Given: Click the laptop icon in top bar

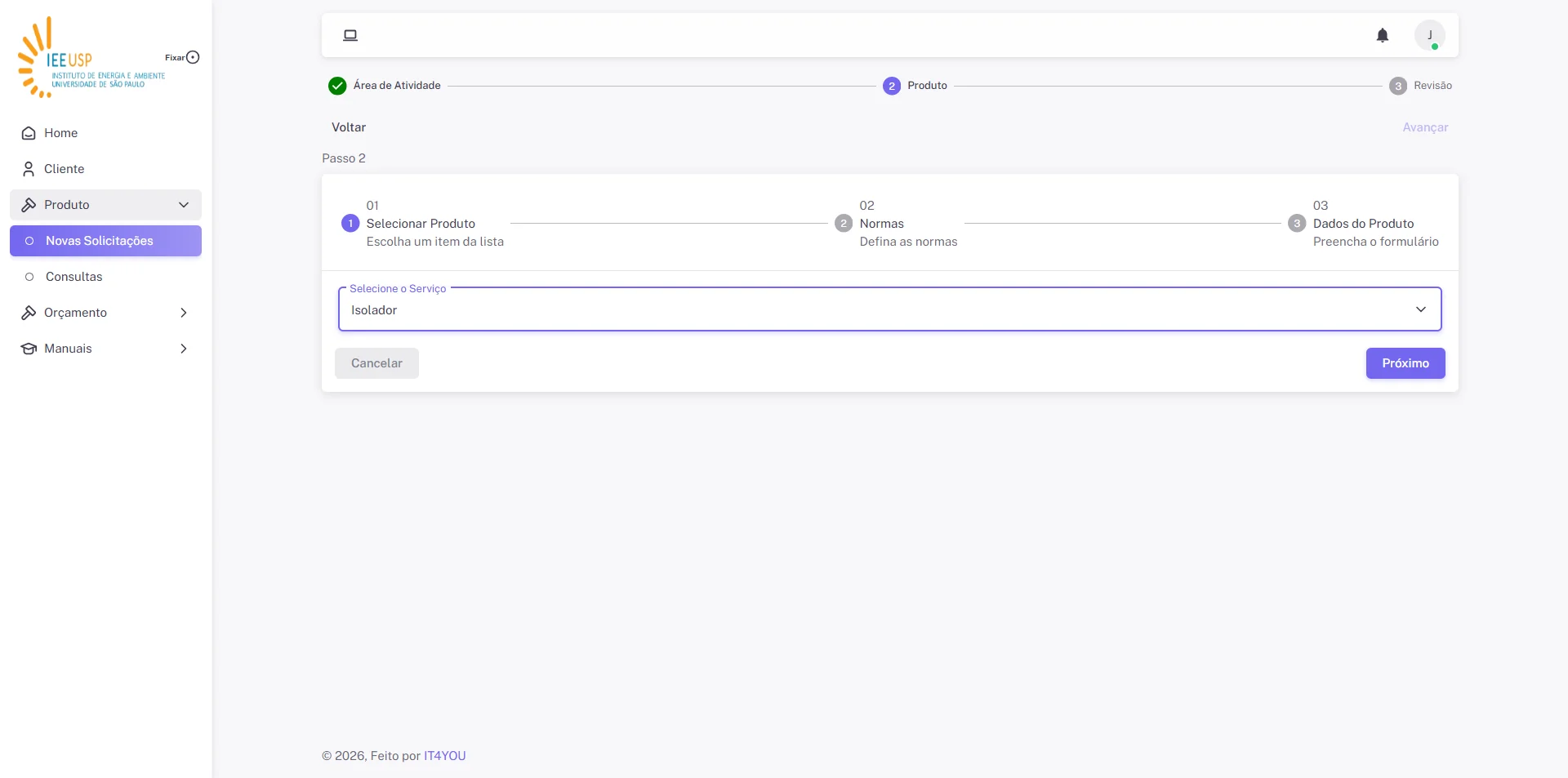Looking at the screenshot, I should (350, 35).
